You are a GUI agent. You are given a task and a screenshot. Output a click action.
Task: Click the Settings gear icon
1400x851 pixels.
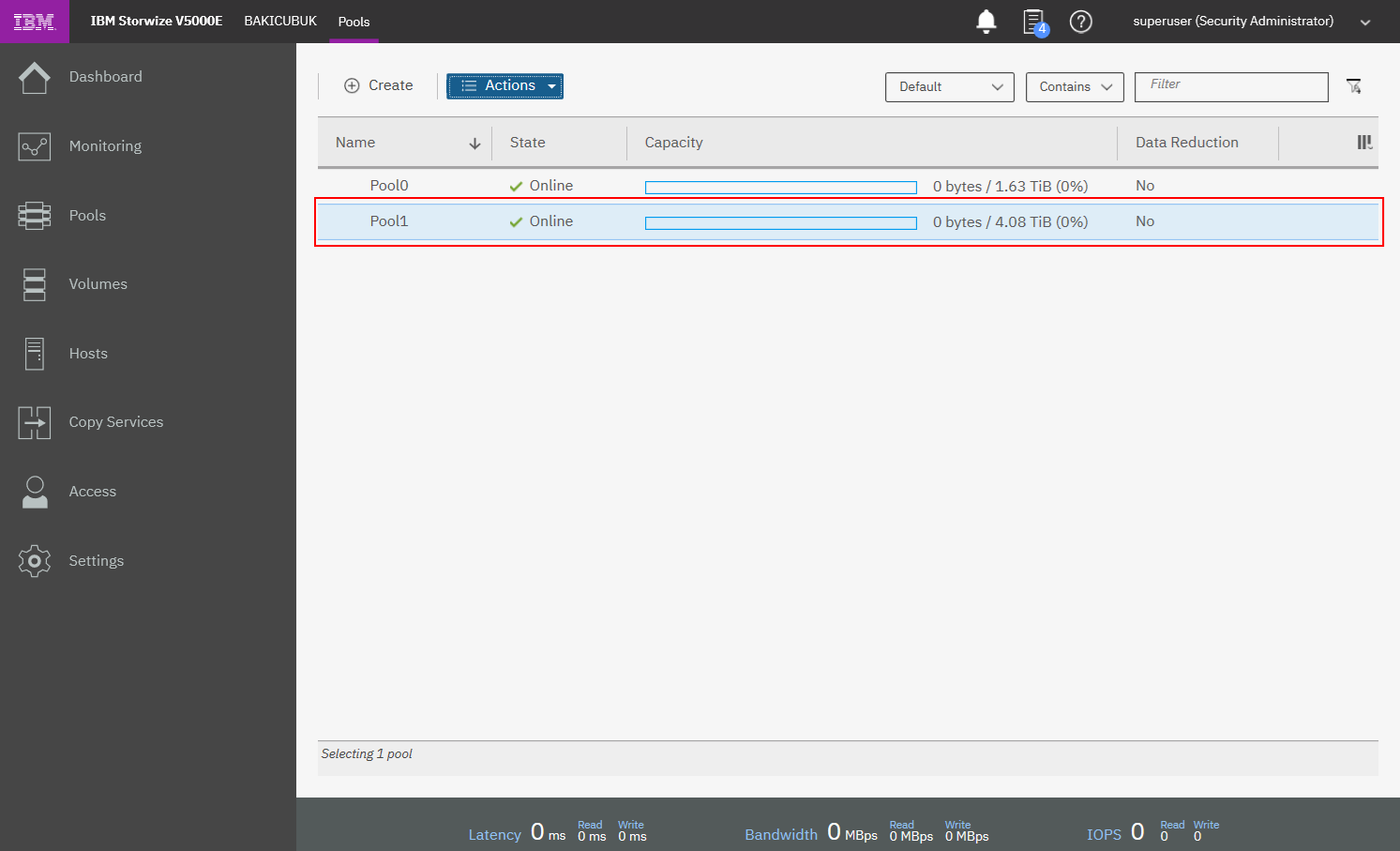pyautogui.click(x=35, y=561)
